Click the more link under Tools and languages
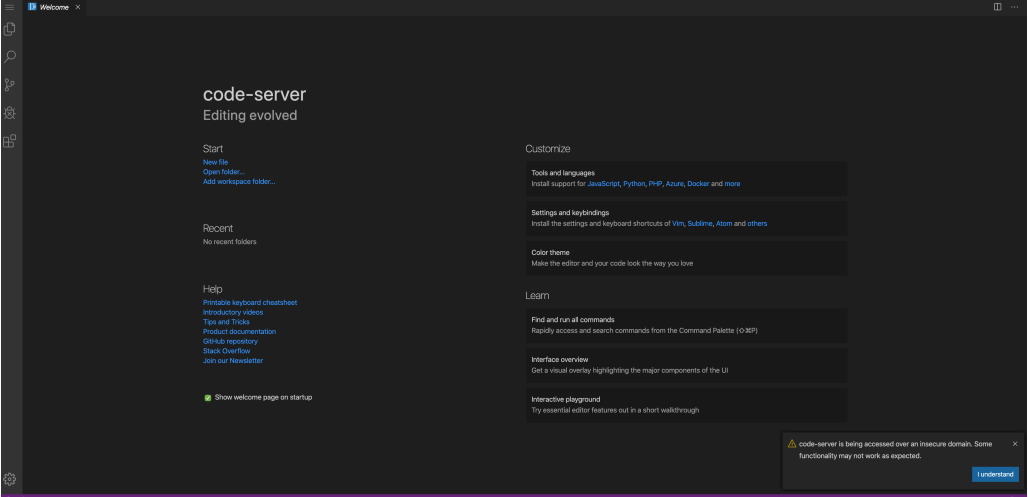1028x497 pixels. tap(732, 184)
